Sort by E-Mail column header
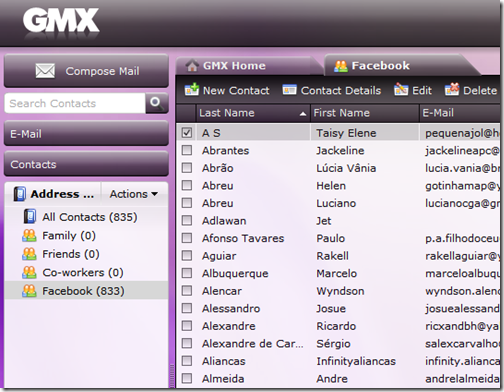Viewport: 504px width, 392px height. coord(460,113)
